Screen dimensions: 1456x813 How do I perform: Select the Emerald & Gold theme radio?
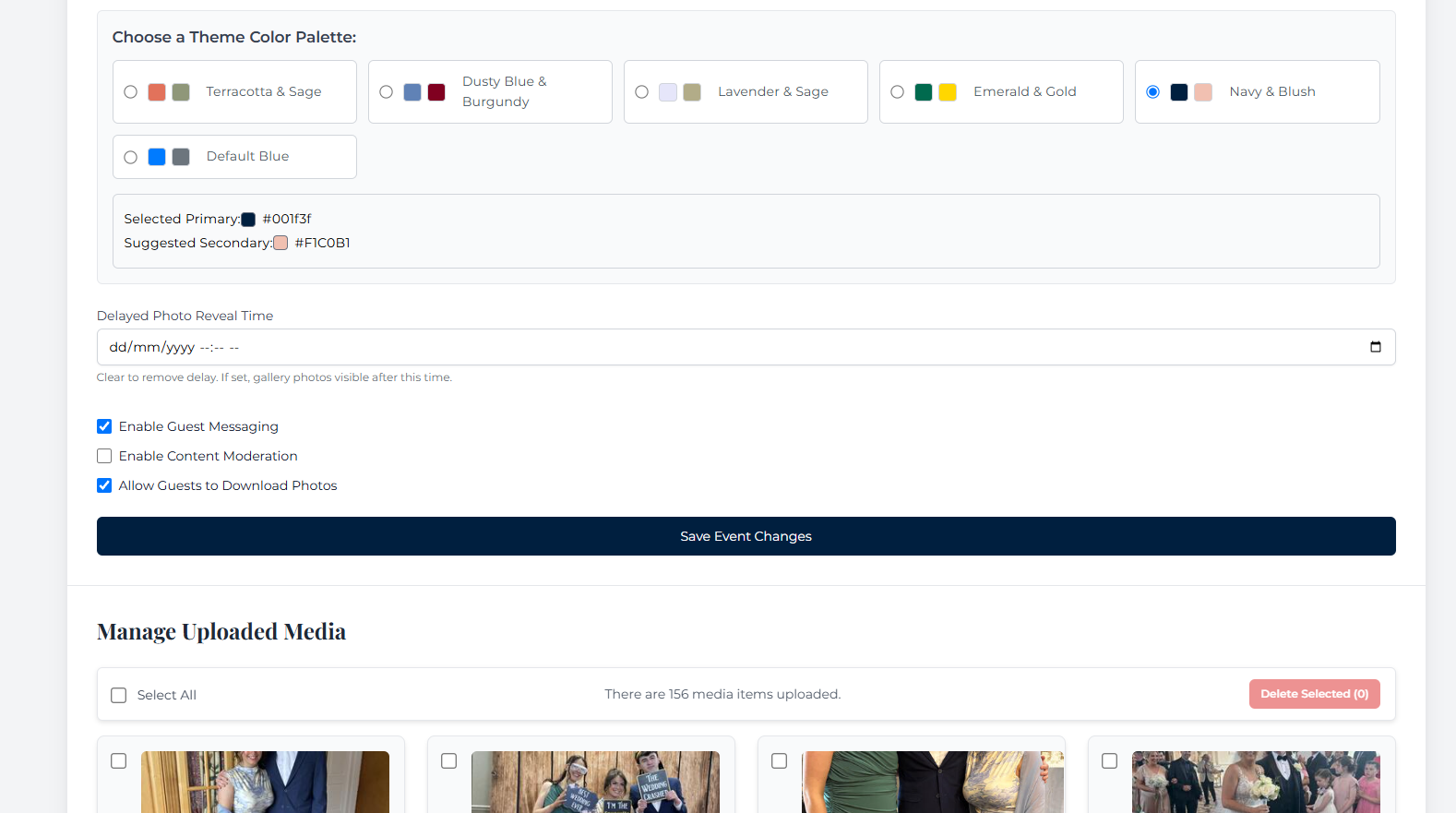[x=898, y=92]
